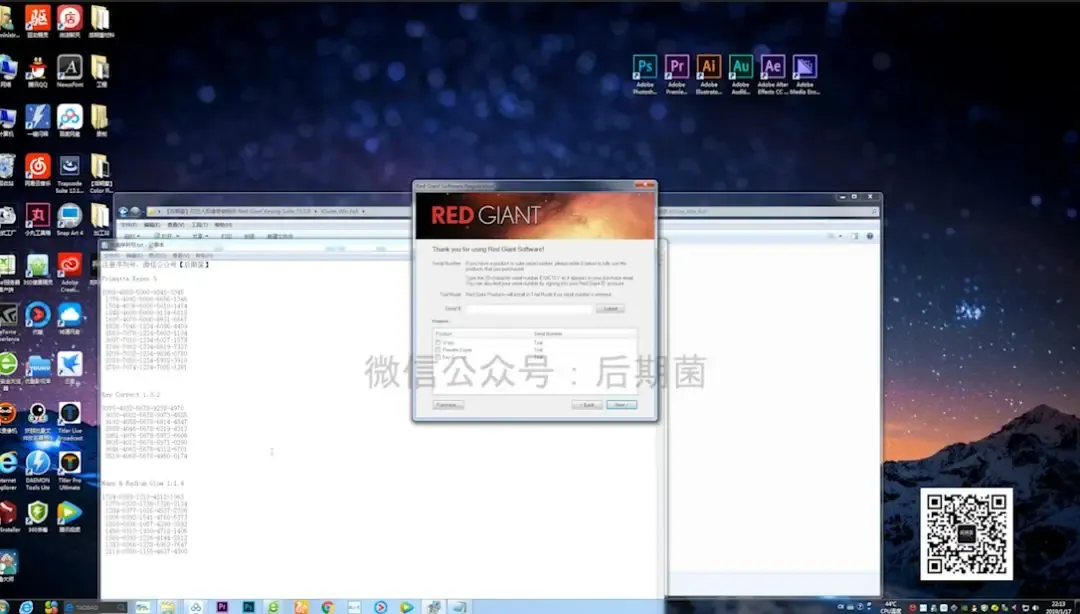Open Titler Live Broadcast desktop icon
This screenshot has height=614, width=1080.
(x=70, y=420)
